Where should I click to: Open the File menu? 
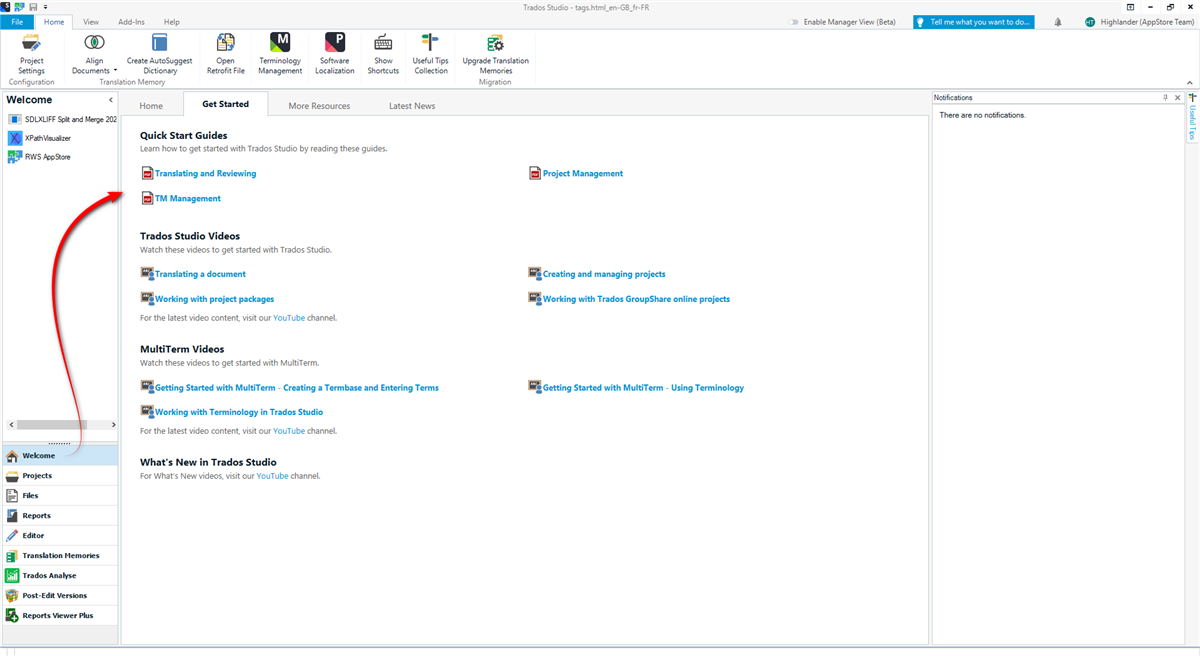pyautogui.click(x=17, y=21)
